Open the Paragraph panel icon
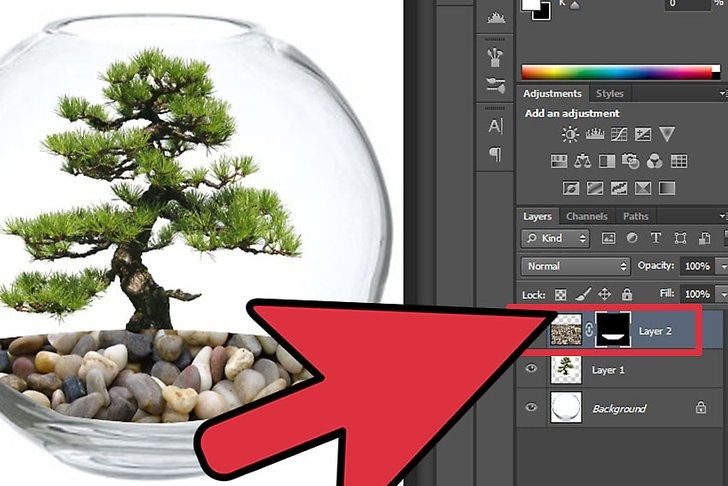The image size is (728, 486). click(495, 154)
